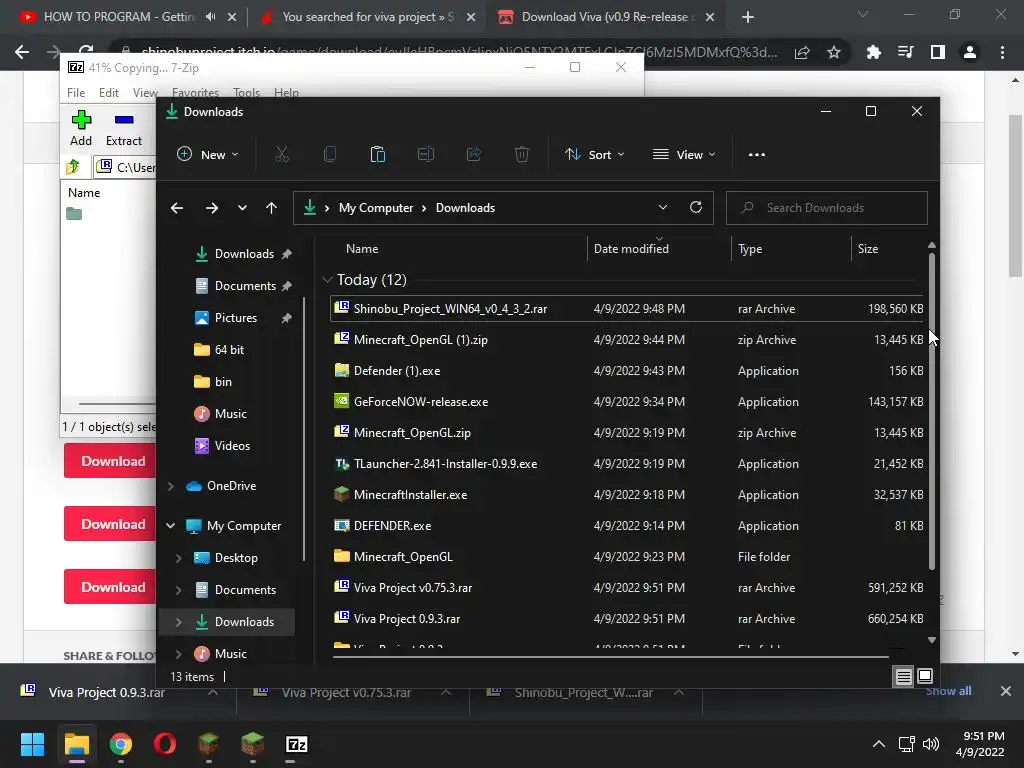
Task: Open the 7-Zip Tools menu
Action: click(x=246, y=93)
